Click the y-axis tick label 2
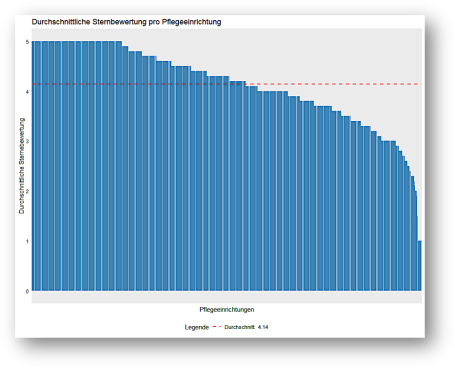This screenshot has height=368, width=455. pyautogui.click(x=27, y=191)
